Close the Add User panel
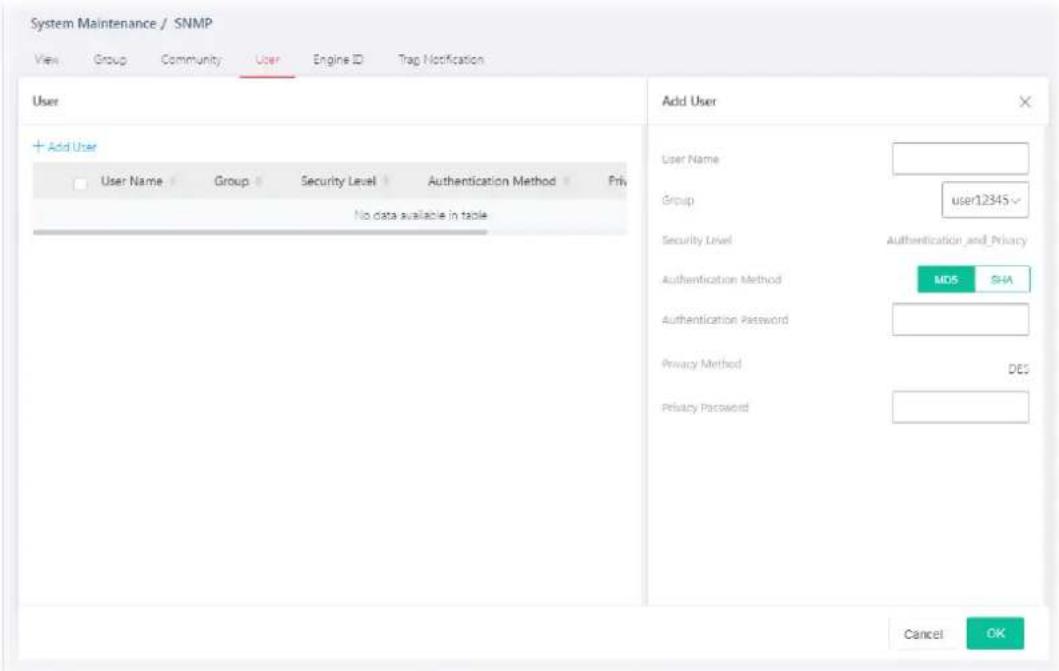Screen dimensions: 1059x671 1025,102
